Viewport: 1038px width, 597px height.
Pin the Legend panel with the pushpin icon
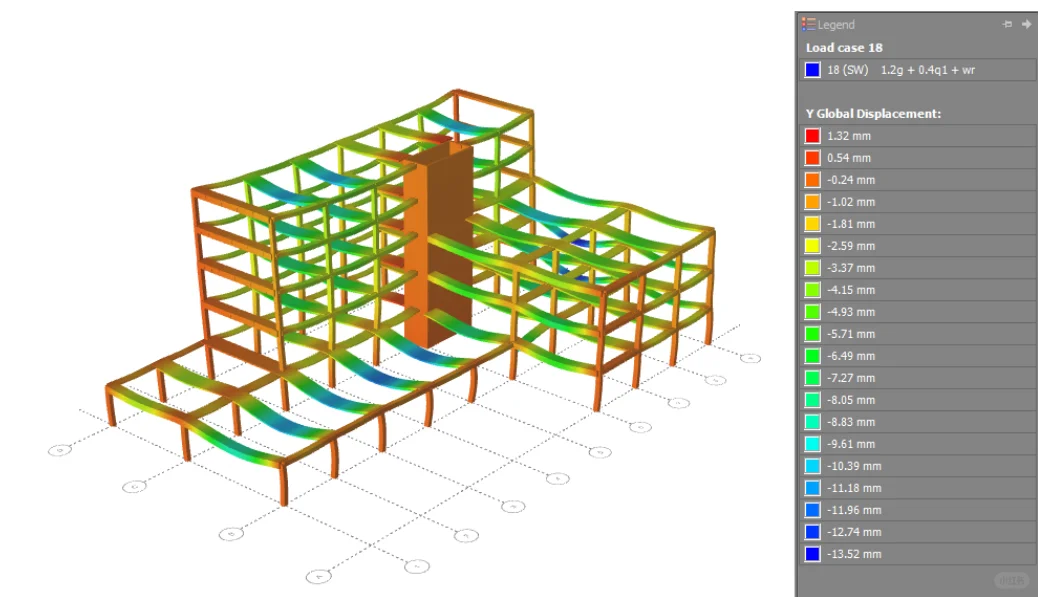pos(1008,24)
